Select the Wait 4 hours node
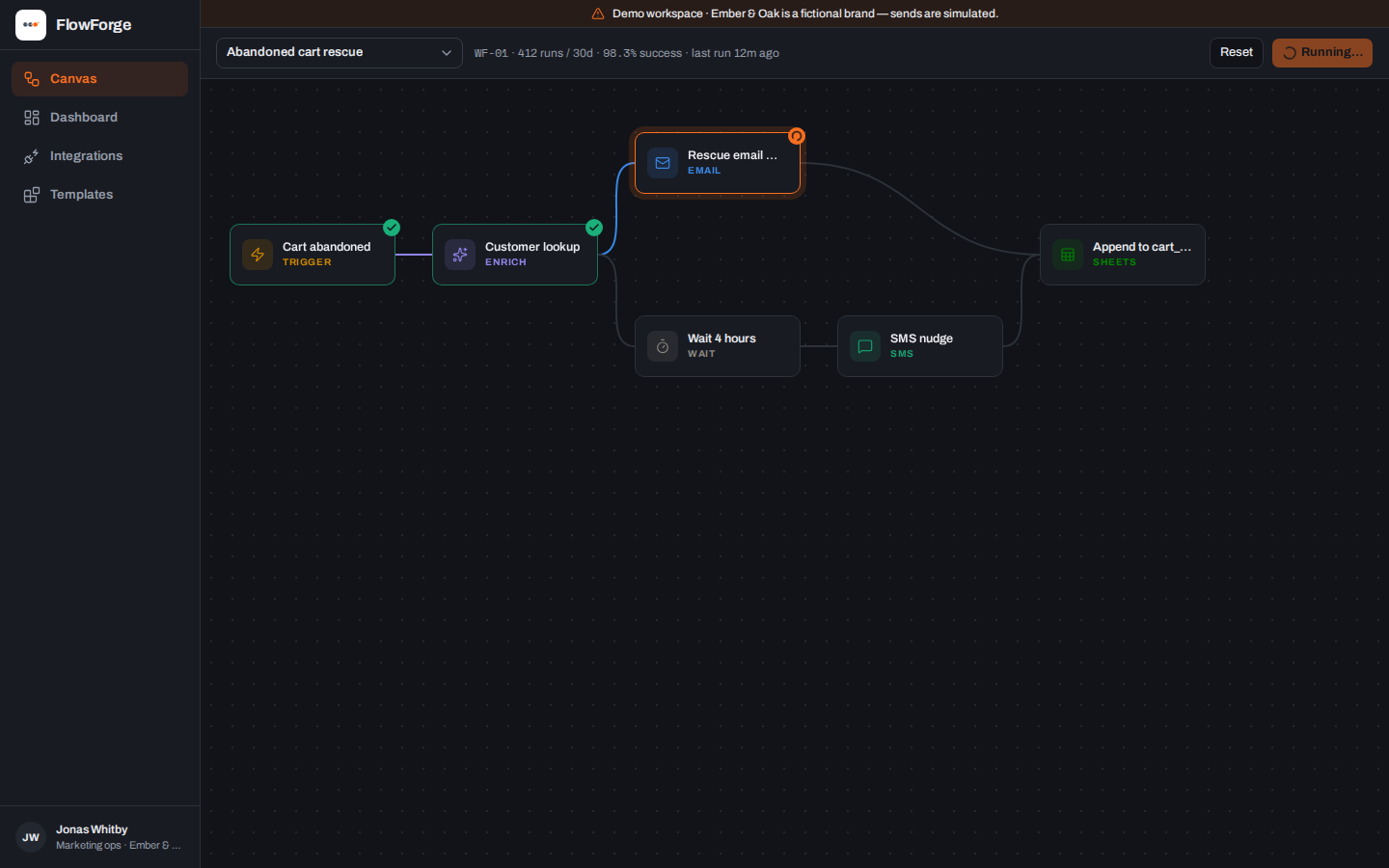 click(x=718, y=346)
